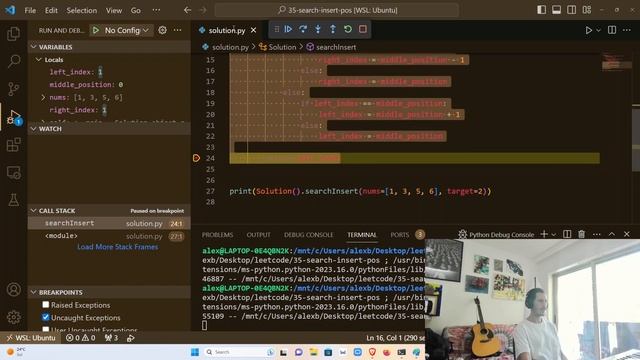This screenshot has height=360, width=640.
Task: Switch to the DEBUG CONSOLE tab
Action: click(309, 235)
